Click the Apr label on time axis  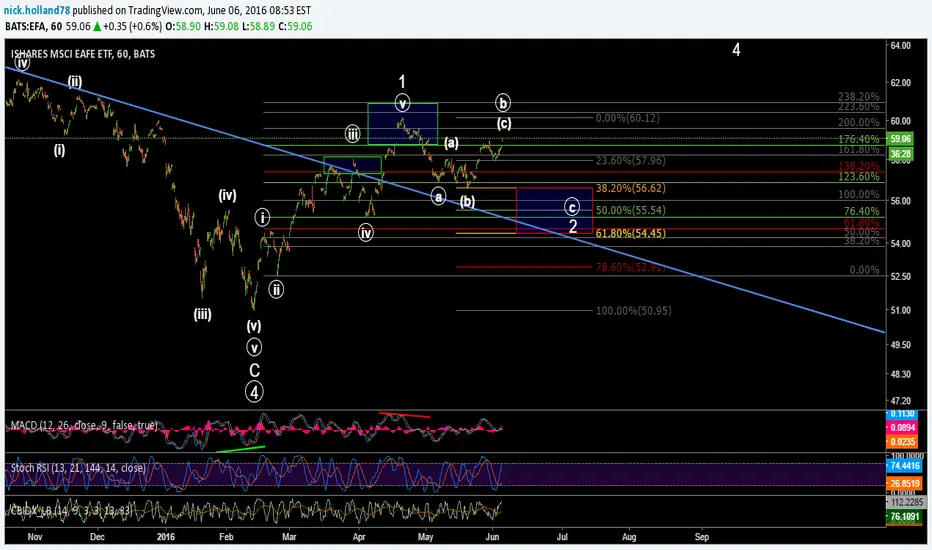358,537
